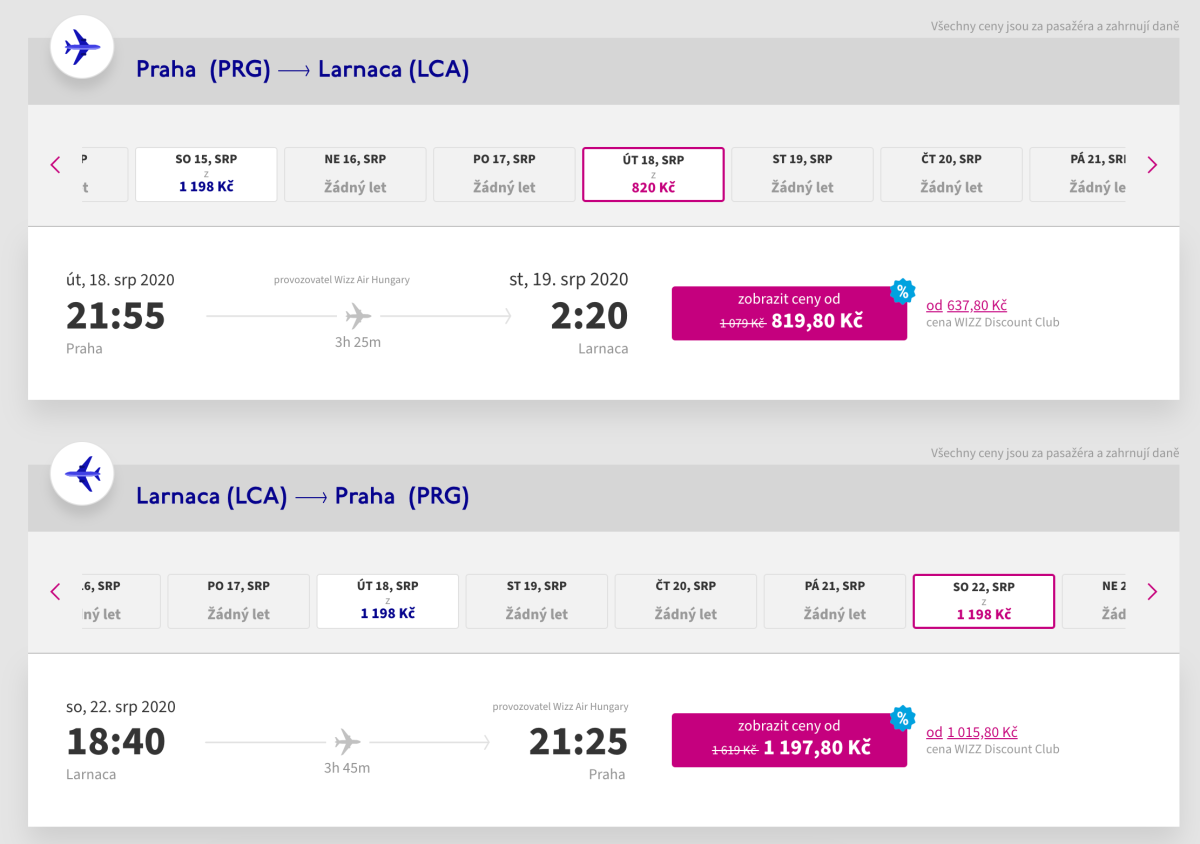This screenshot has width=1200, height=844.
Task: Click the return flight airplane logo icon
Action: [82, 473]
